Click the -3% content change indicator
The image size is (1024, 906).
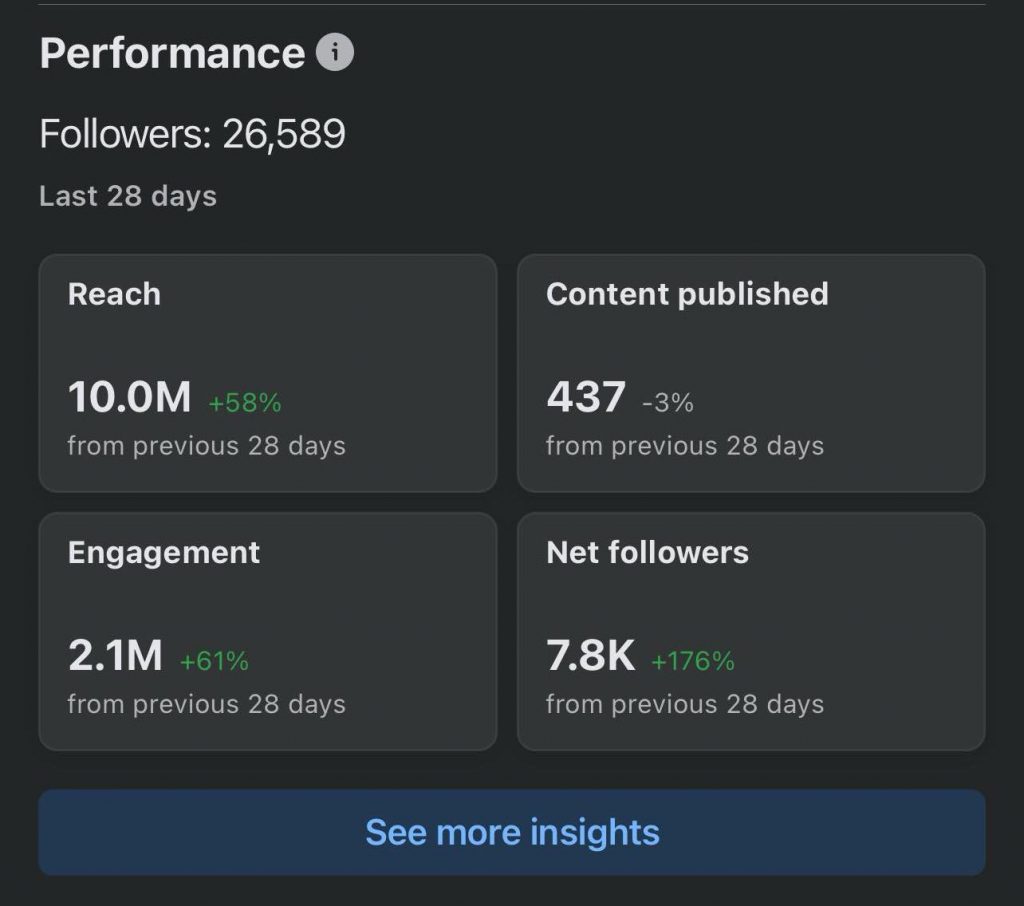coord(667,403)
